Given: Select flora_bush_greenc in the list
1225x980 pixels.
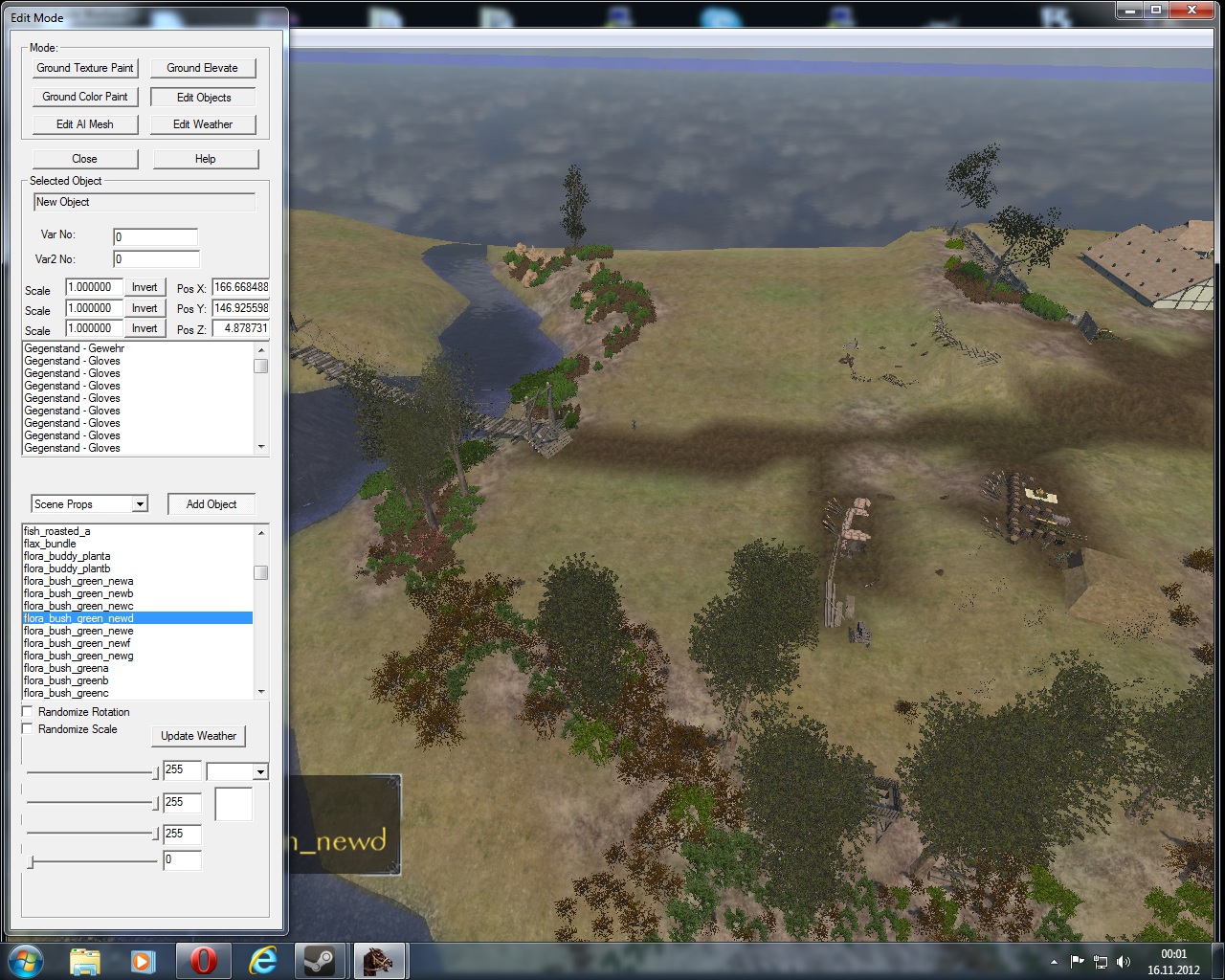Looking at the screenshot, I should [138, 693].
